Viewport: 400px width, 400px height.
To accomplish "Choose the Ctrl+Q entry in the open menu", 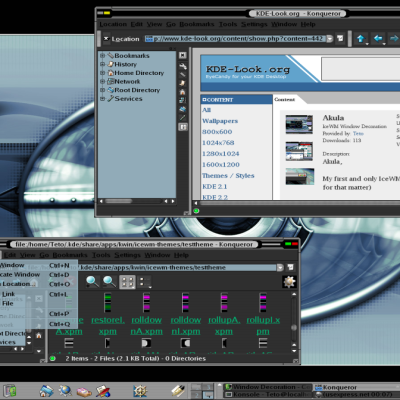I will point(39,324).
